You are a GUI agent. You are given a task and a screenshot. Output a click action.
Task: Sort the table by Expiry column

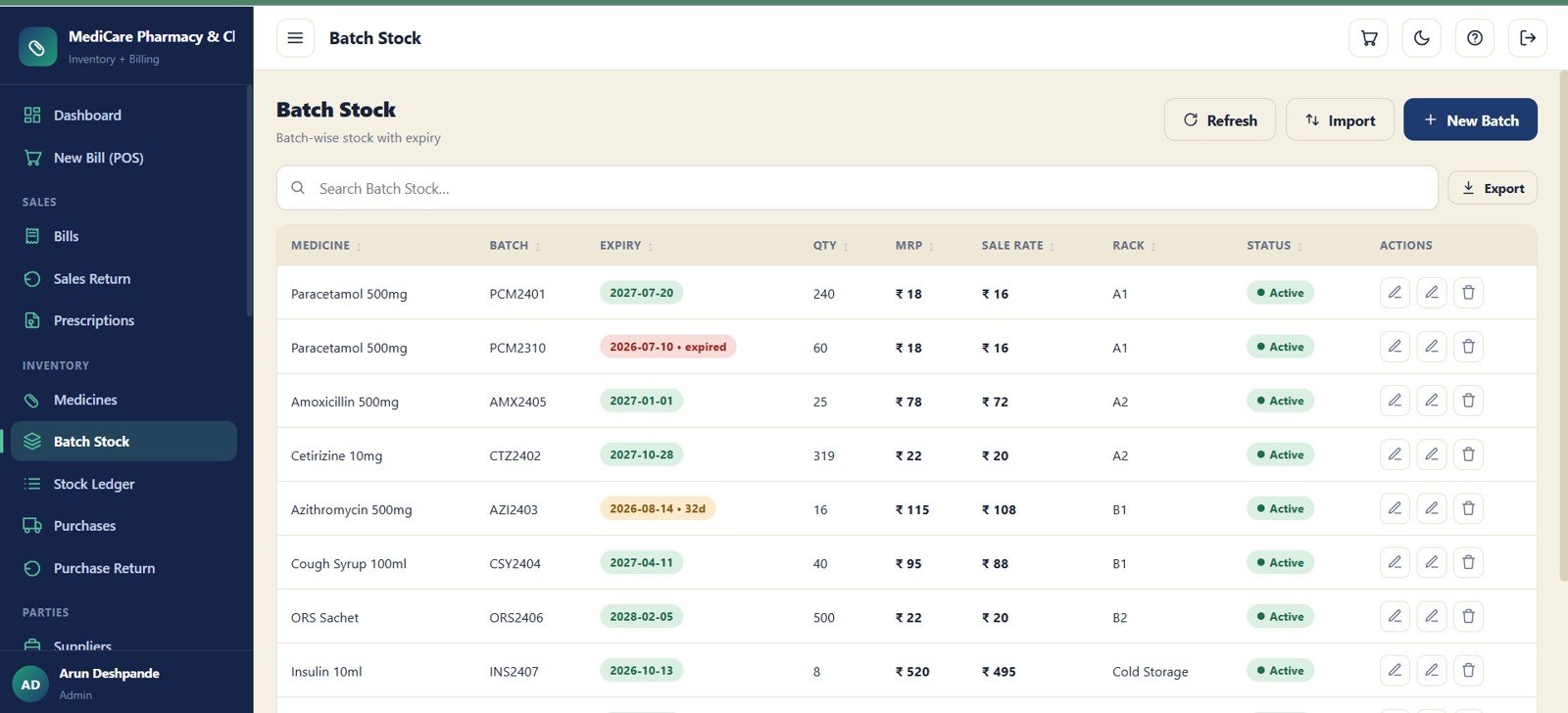coord(626,246)
